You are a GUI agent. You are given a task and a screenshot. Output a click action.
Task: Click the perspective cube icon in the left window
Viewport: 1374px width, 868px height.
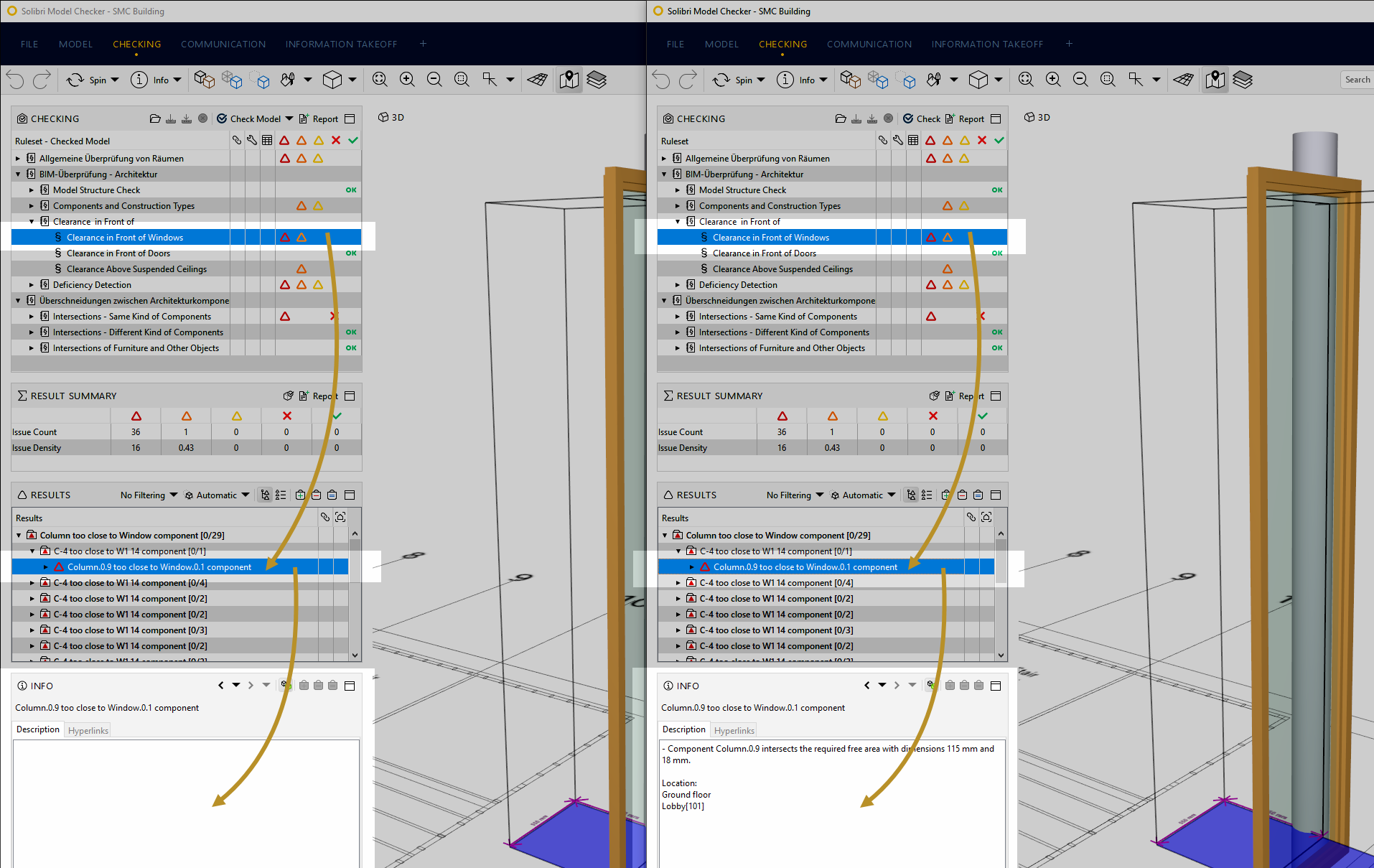point(332,80)
